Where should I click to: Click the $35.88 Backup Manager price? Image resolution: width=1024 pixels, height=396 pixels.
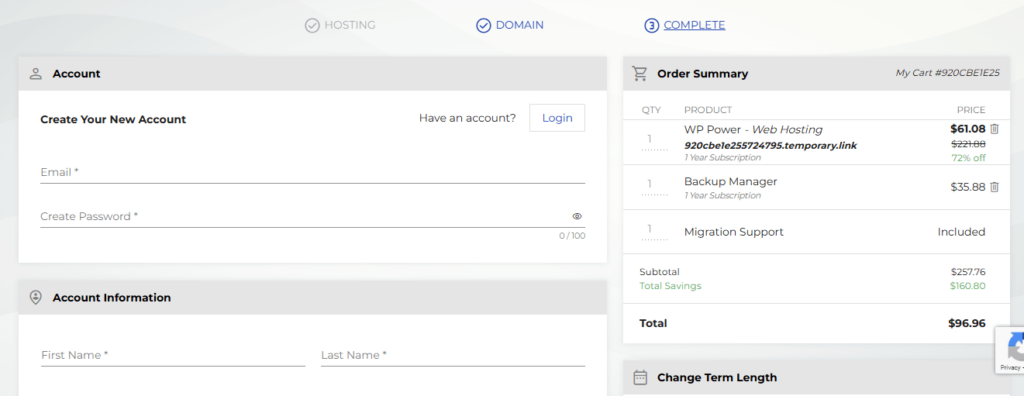tap(968, 187)
